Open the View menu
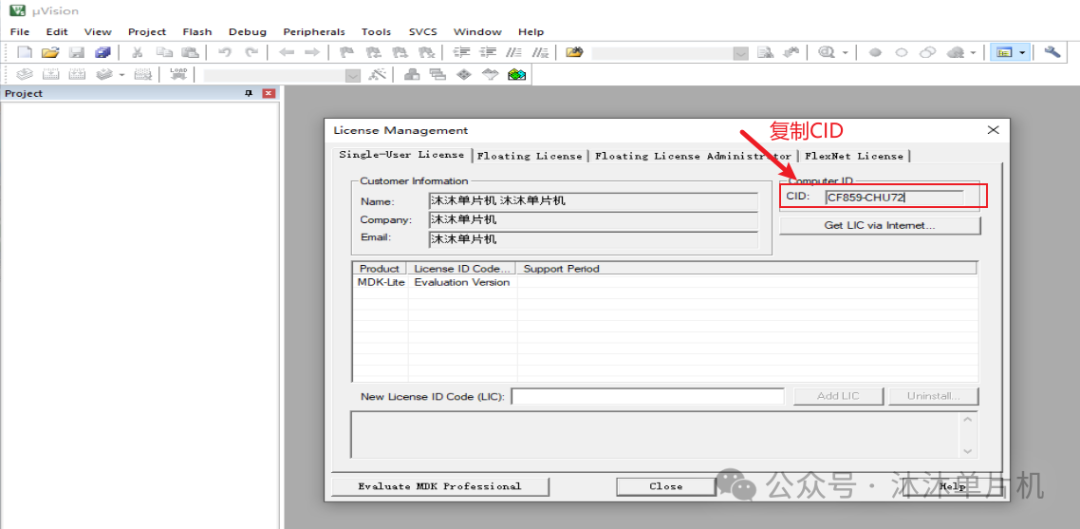The image size is (1080, 529). click(x=97, y=32)
